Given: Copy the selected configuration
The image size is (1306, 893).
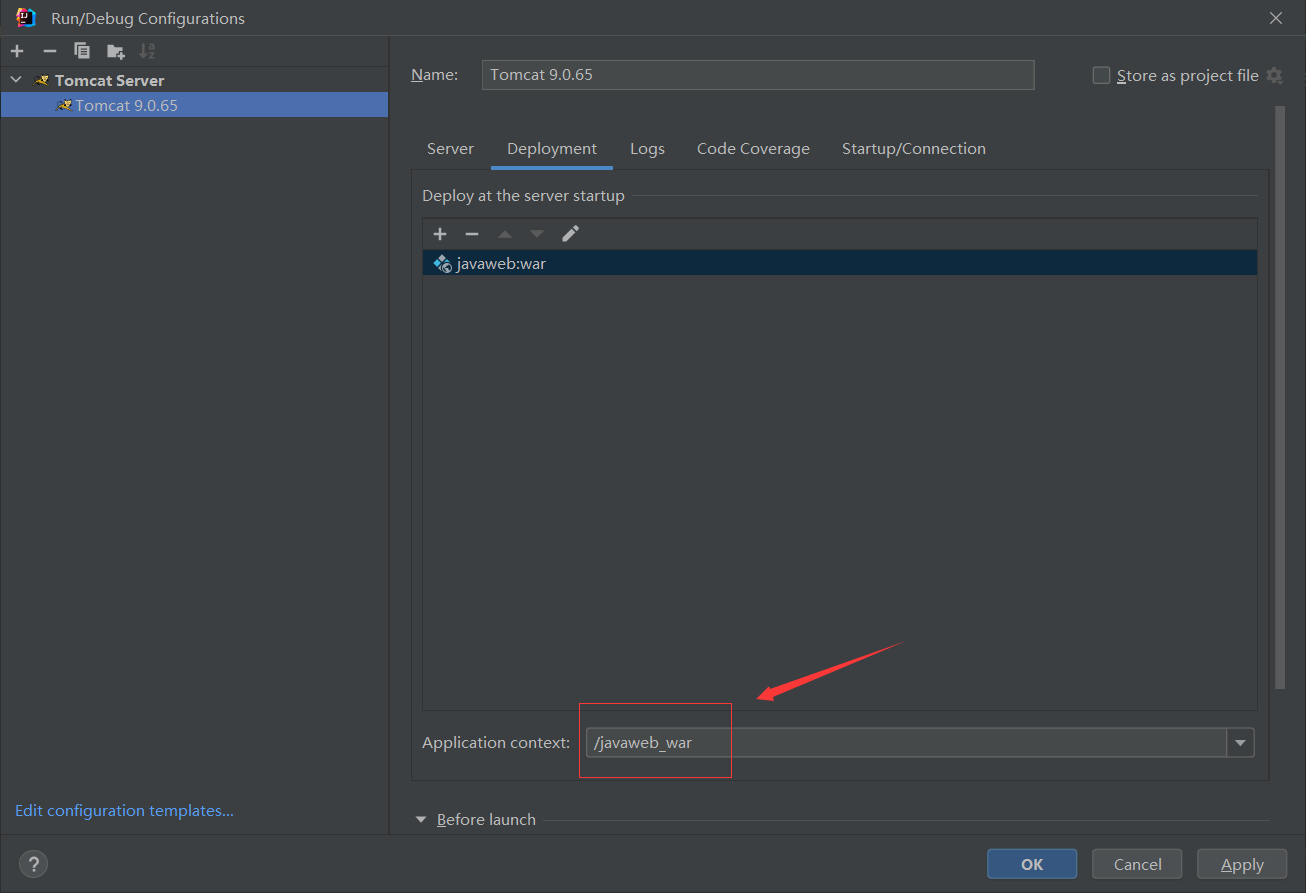Looking at the screenshot, I should pos(82,51).
